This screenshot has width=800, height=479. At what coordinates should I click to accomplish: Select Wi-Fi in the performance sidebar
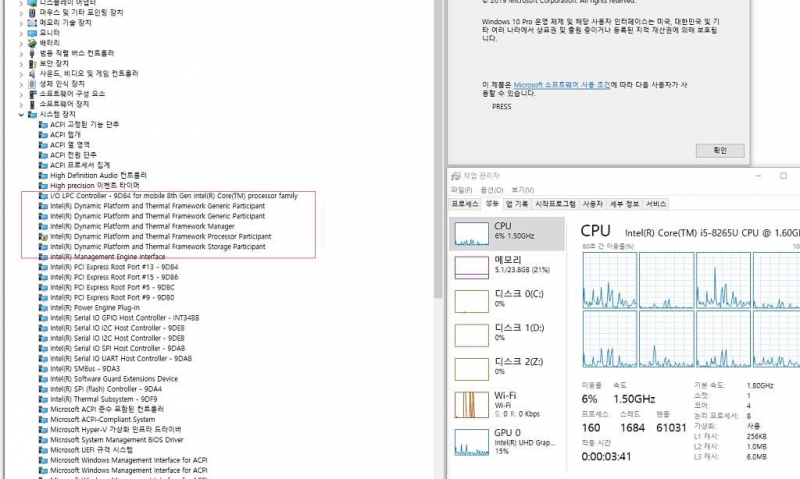[x=507, y=404]
